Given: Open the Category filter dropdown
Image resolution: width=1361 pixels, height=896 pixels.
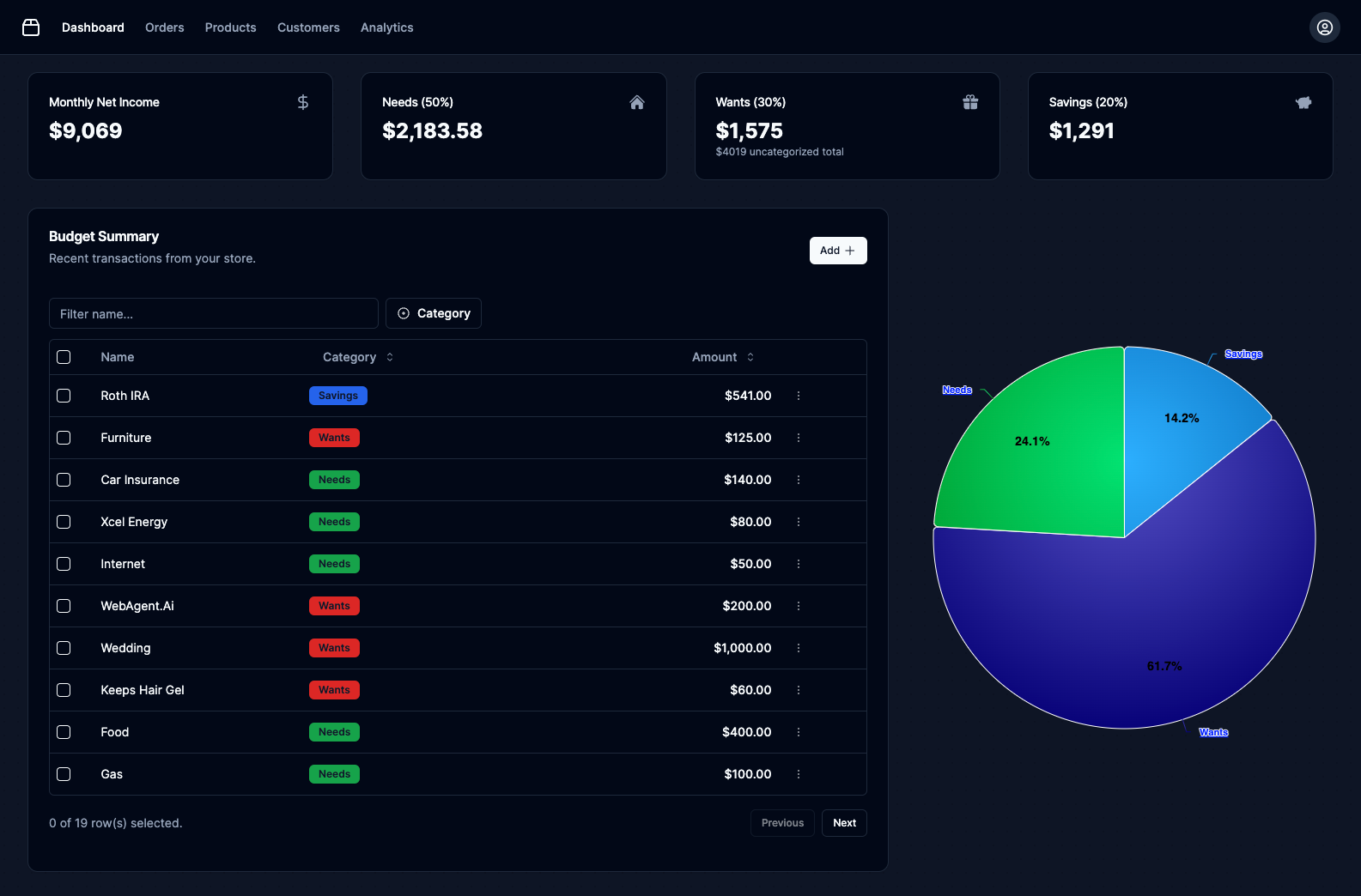Looking at the screenshot, I should tap(434, 313).
